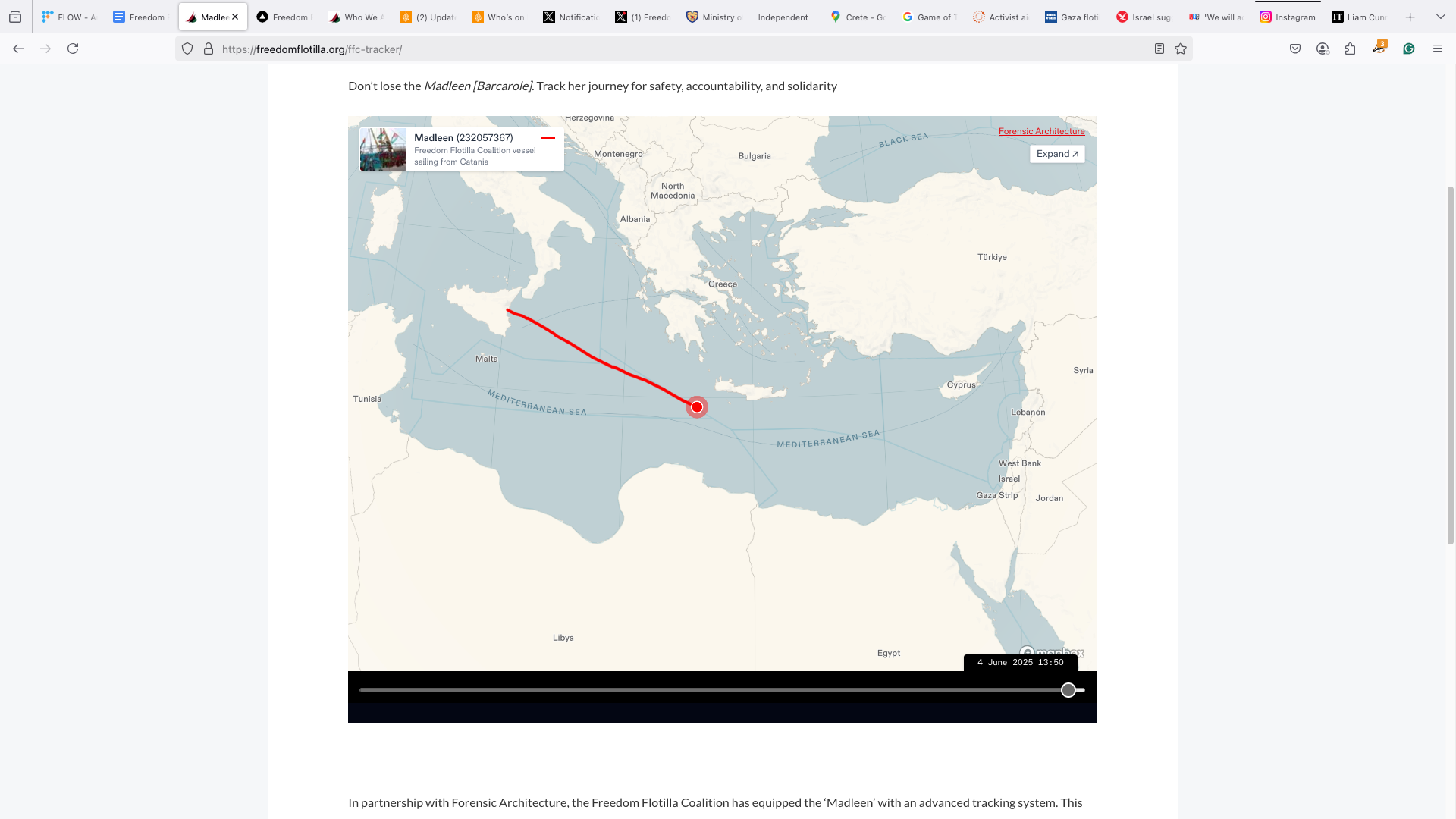1456x819 pixels.
Task: Toggle Reader View for the page
Action: coord(1159,48)
